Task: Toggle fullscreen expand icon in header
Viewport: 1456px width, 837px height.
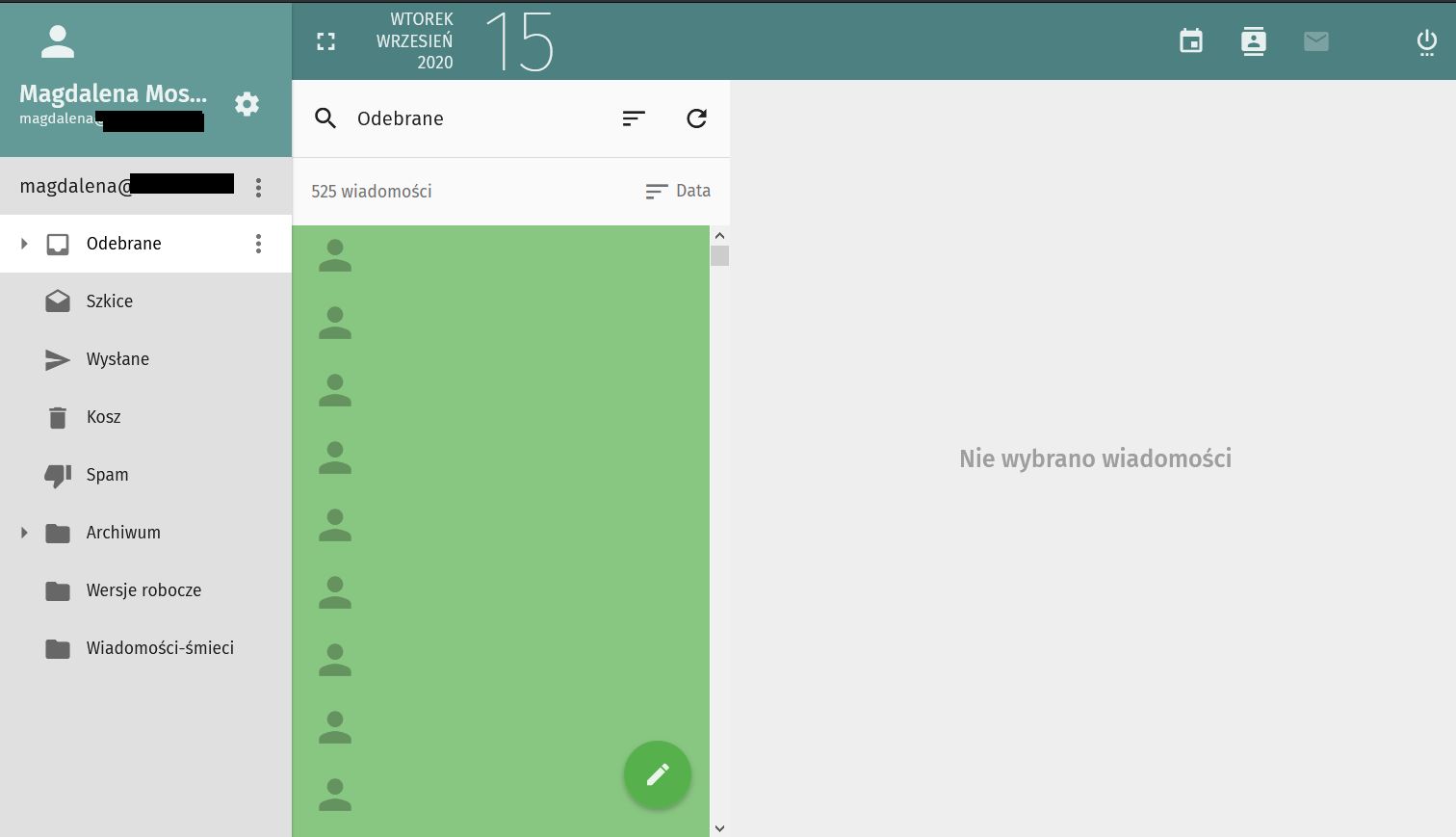Action: click(x=326, y=41)
